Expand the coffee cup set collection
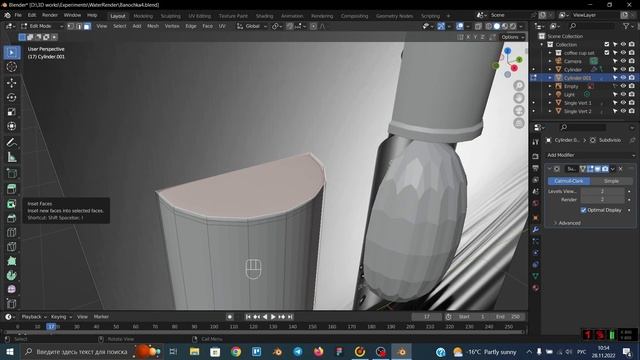Image resolution: width=640 pixels, height=360 pixels. [x=550, y=53]
